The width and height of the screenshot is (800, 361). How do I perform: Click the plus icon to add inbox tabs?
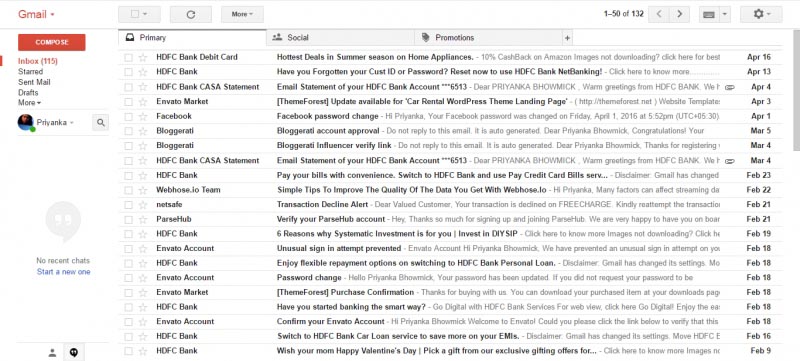point(567,38)
